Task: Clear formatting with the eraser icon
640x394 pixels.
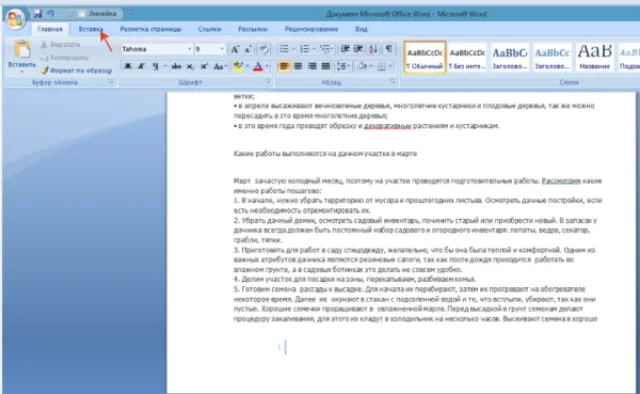Action: (x=264, y=49)
